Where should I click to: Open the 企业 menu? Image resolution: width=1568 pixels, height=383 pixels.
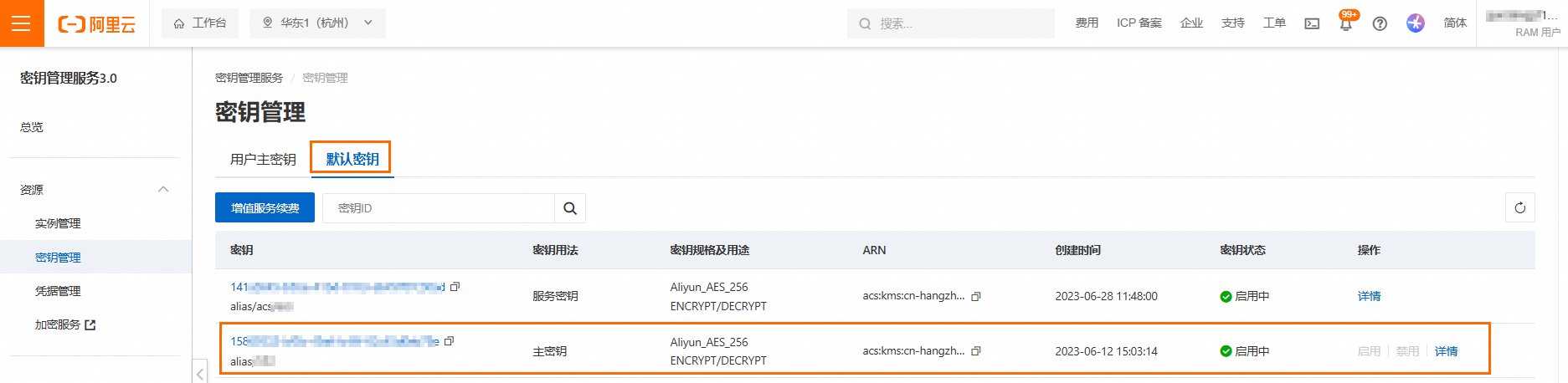[1191, 23]
